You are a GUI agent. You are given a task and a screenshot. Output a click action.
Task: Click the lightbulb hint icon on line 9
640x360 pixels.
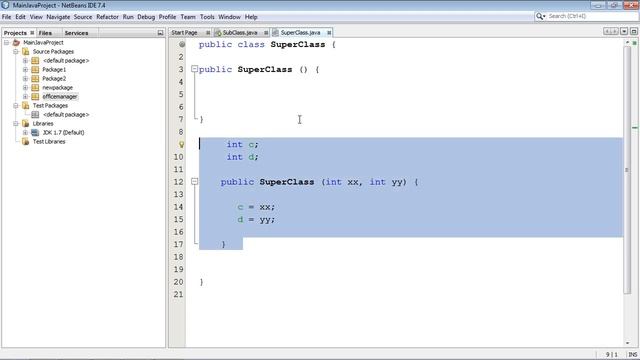(x=181, y=144)
